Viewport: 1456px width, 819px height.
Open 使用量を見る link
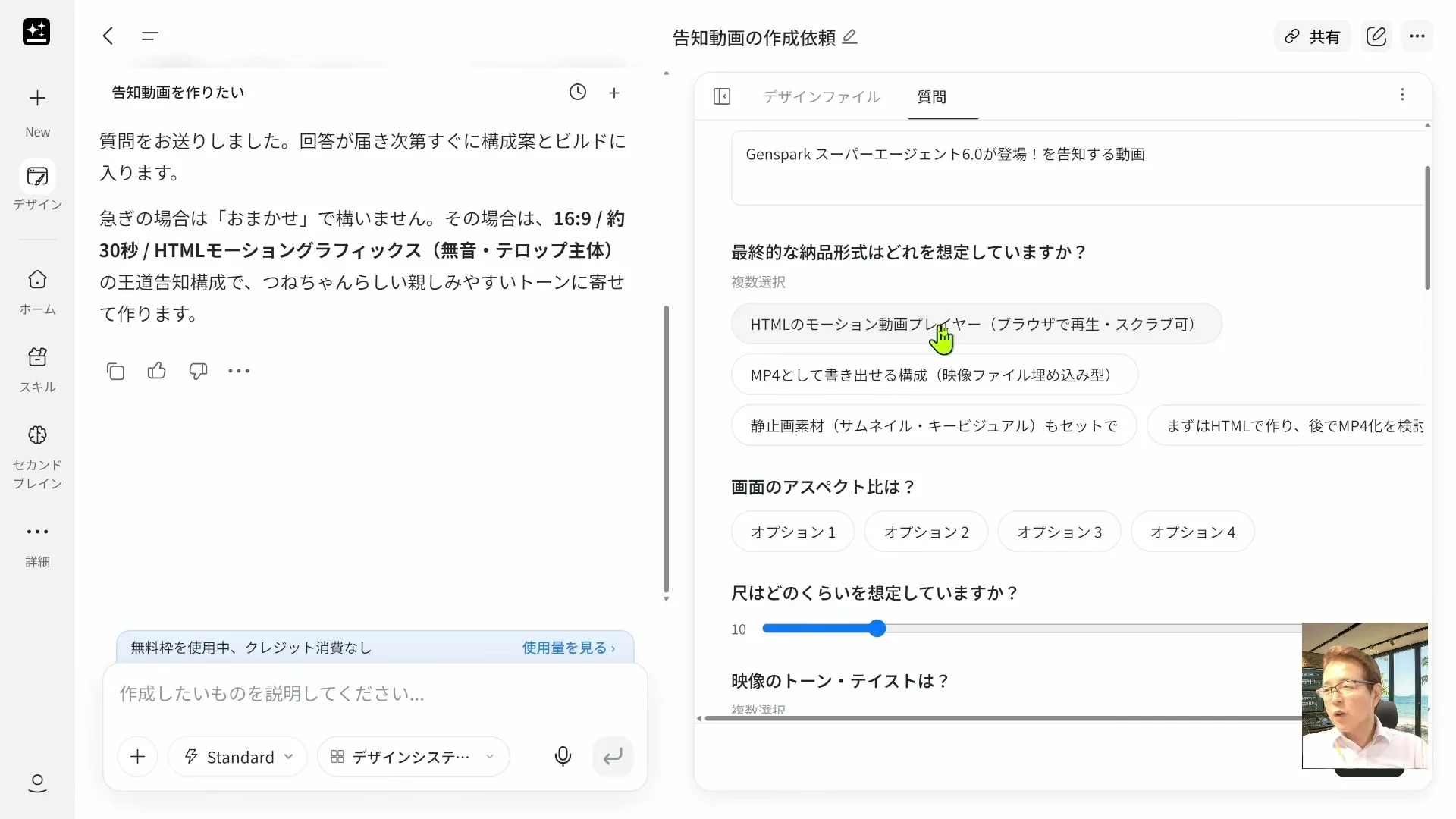(569, 648)
